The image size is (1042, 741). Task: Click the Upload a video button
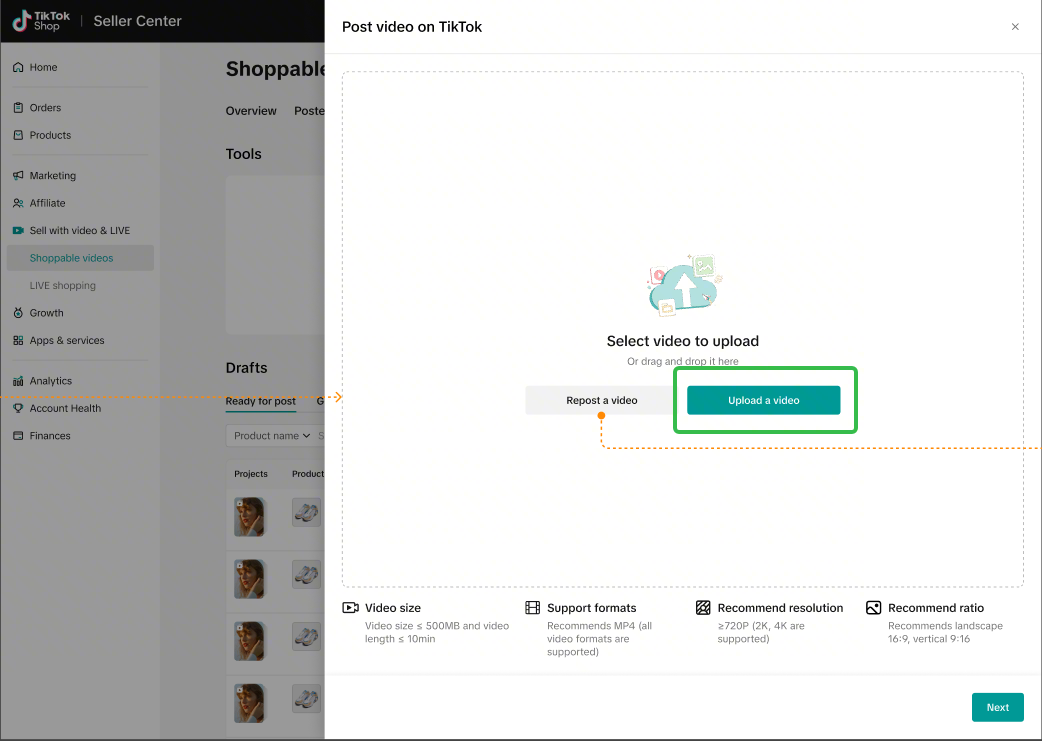763,401
